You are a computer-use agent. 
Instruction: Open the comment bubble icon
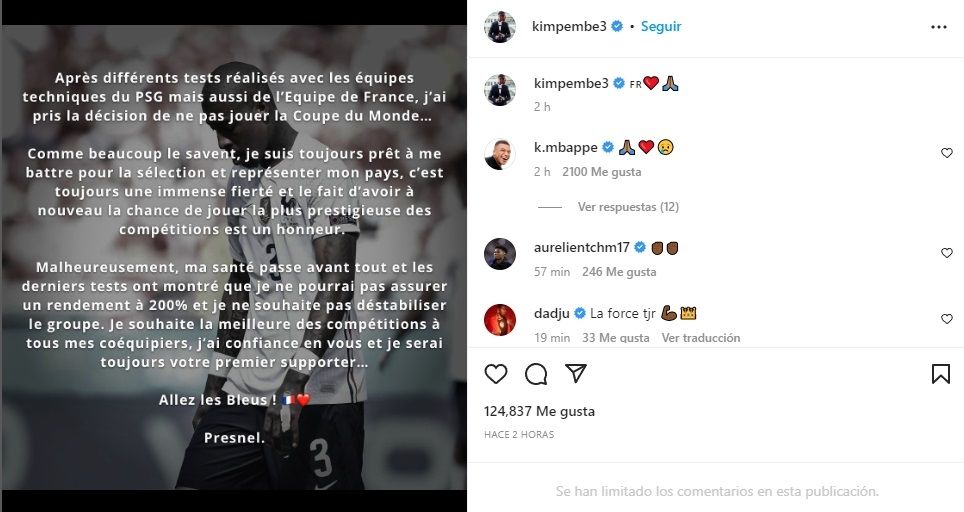click(536, 374)
